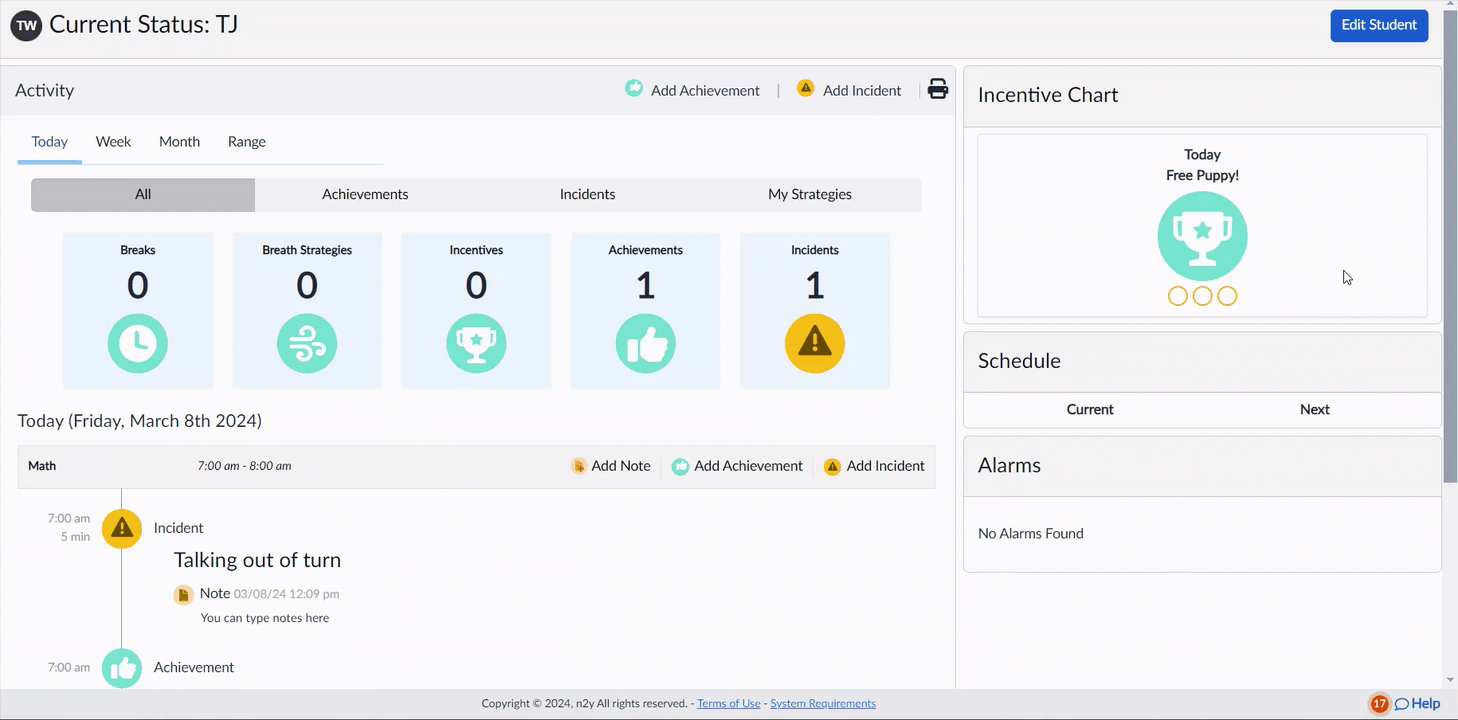The height and width of the screenshot is (720, 1458).
Task: Click the Help chat bubble icon
Action: click(x=1402, y=704)
